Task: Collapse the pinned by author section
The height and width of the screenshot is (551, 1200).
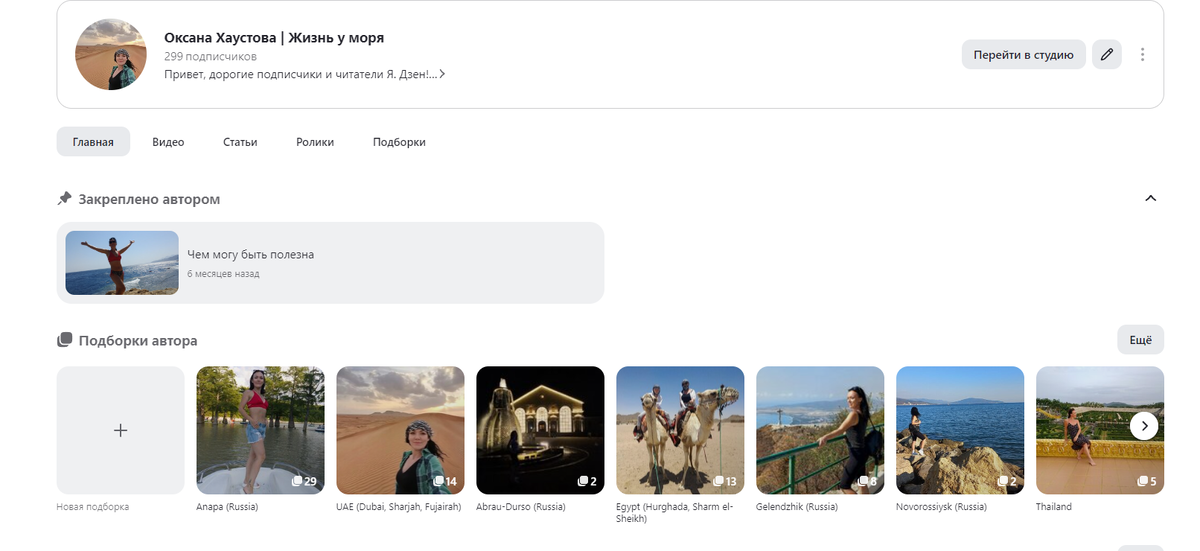Action: coord(1150,199)
